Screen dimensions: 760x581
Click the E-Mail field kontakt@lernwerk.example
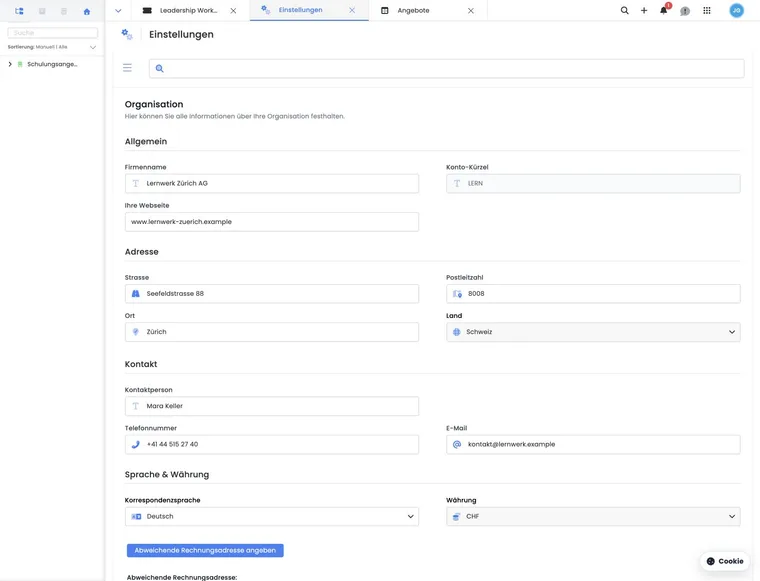(593, 444)
